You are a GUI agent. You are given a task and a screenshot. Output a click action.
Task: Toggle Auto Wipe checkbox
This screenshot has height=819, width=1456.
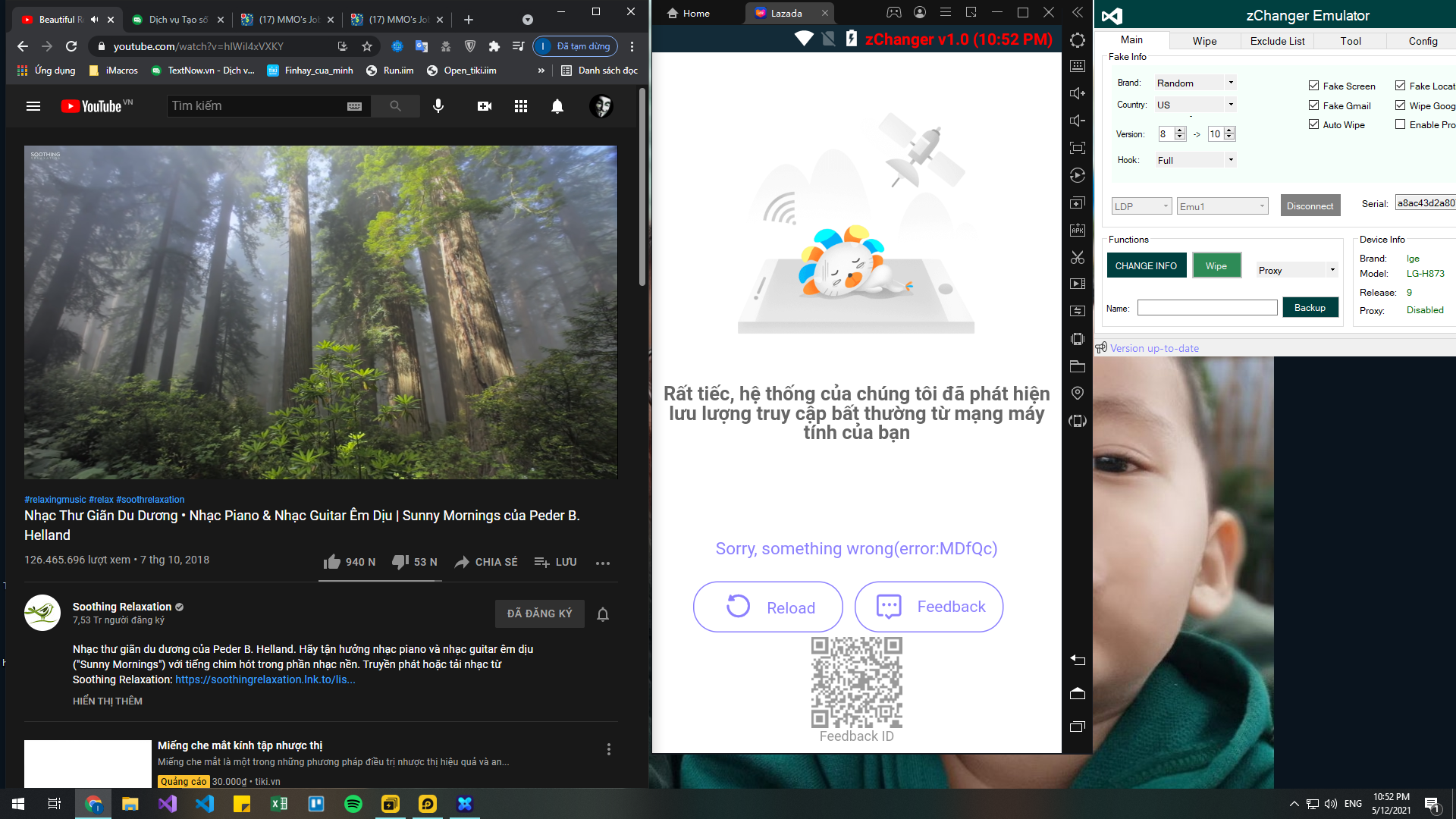[x=1313, y=124]
